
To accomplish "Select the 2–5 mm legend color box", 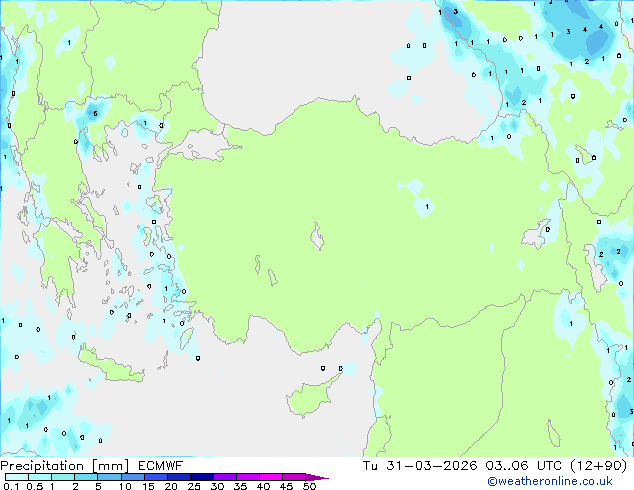I will (x=86, y=477).
